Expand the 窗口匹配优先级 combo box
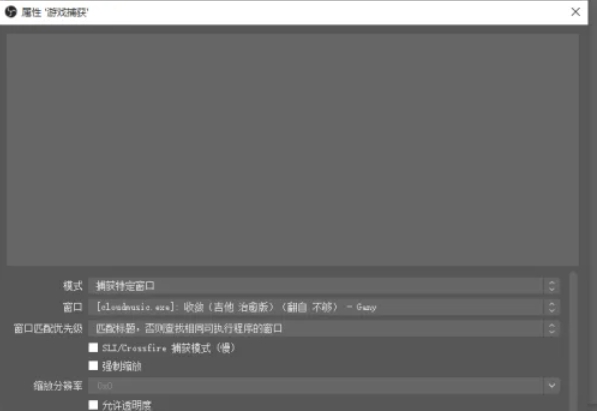This screenshot has width=597, height=411. (324, 328)
